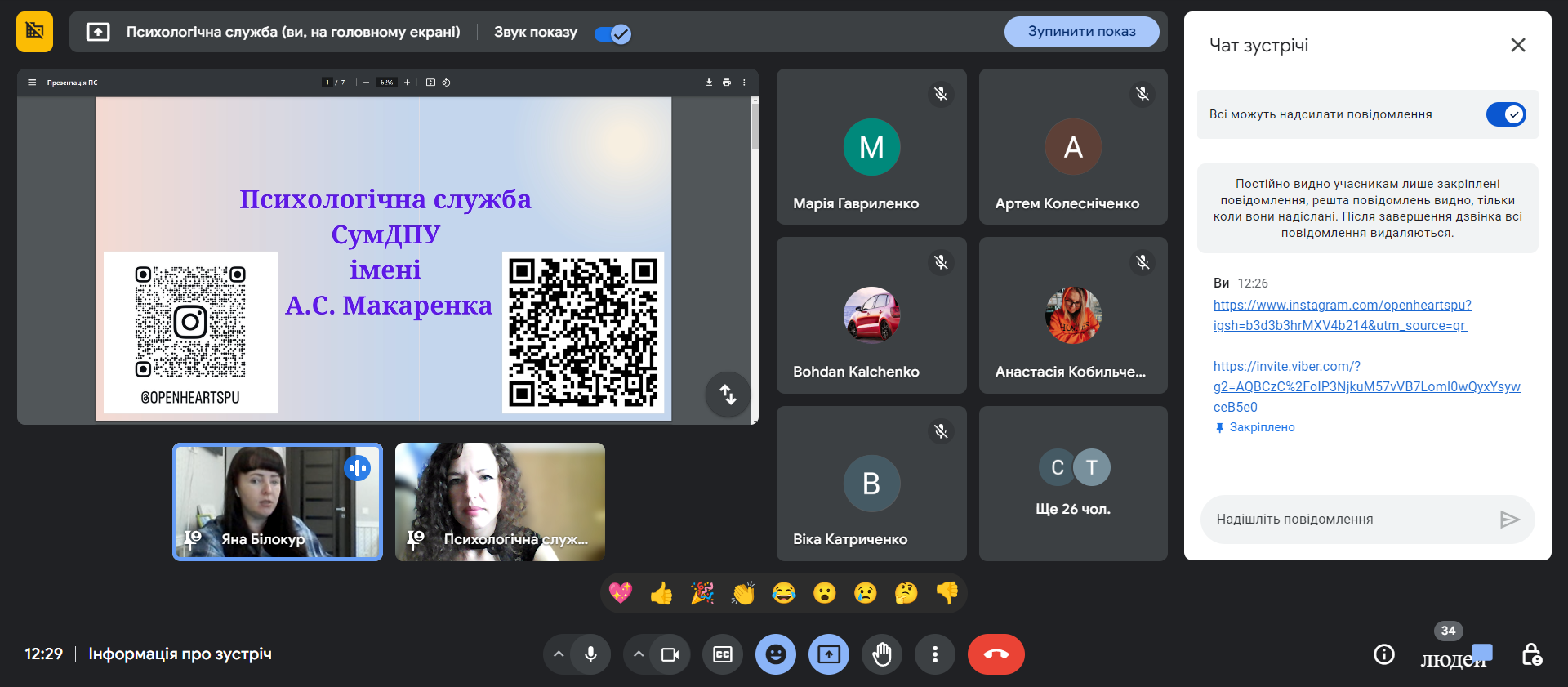Click the screen share present button

829,654
